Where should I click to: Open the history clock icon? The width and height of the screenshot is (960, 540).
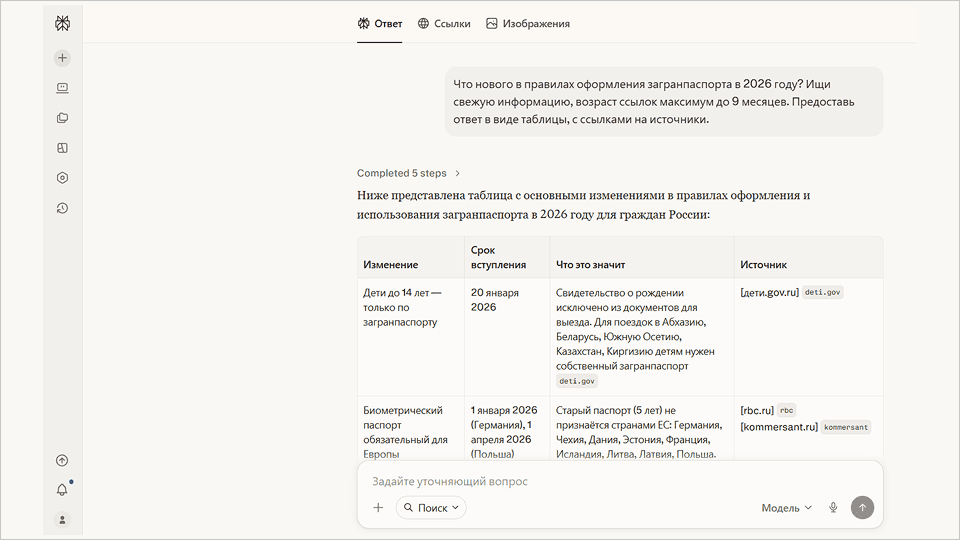[62, 208]
